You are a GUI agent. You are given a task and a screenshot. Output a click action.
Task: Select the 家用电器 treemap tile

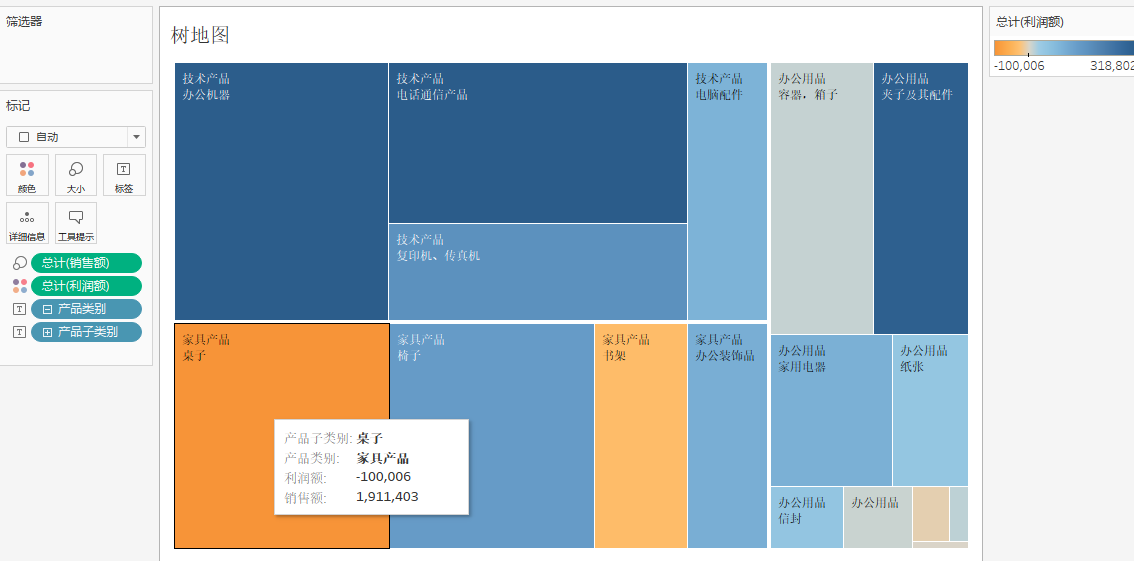click(x=831, y=411)
